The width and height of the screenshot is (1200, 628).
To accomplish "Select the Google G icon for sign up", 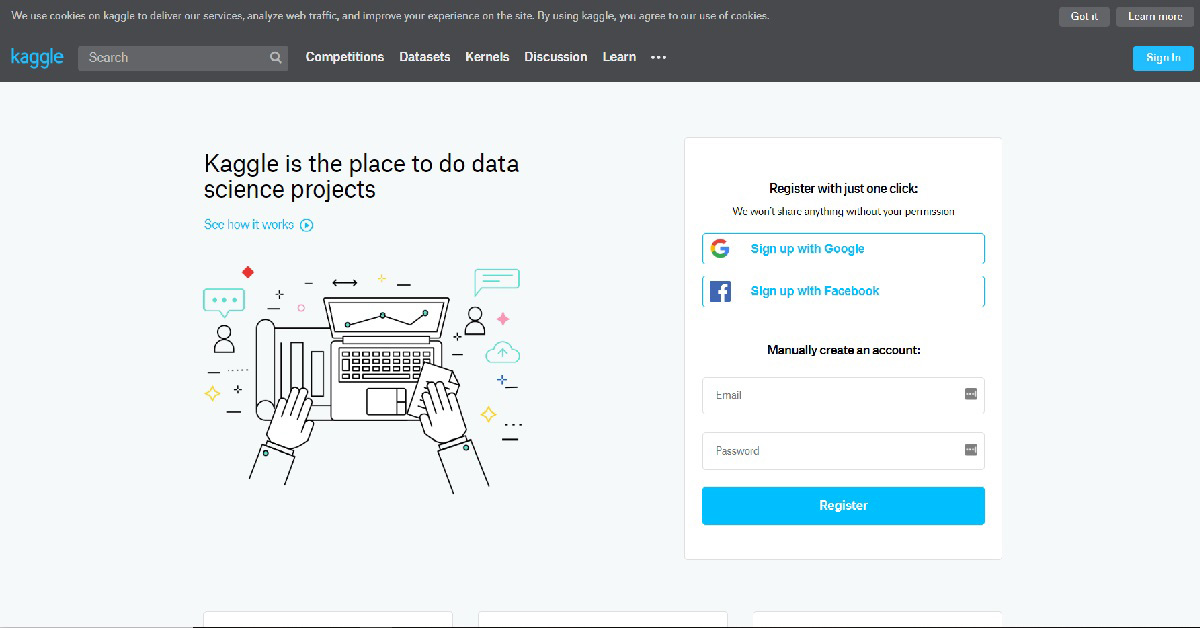I will coord(721,248).
